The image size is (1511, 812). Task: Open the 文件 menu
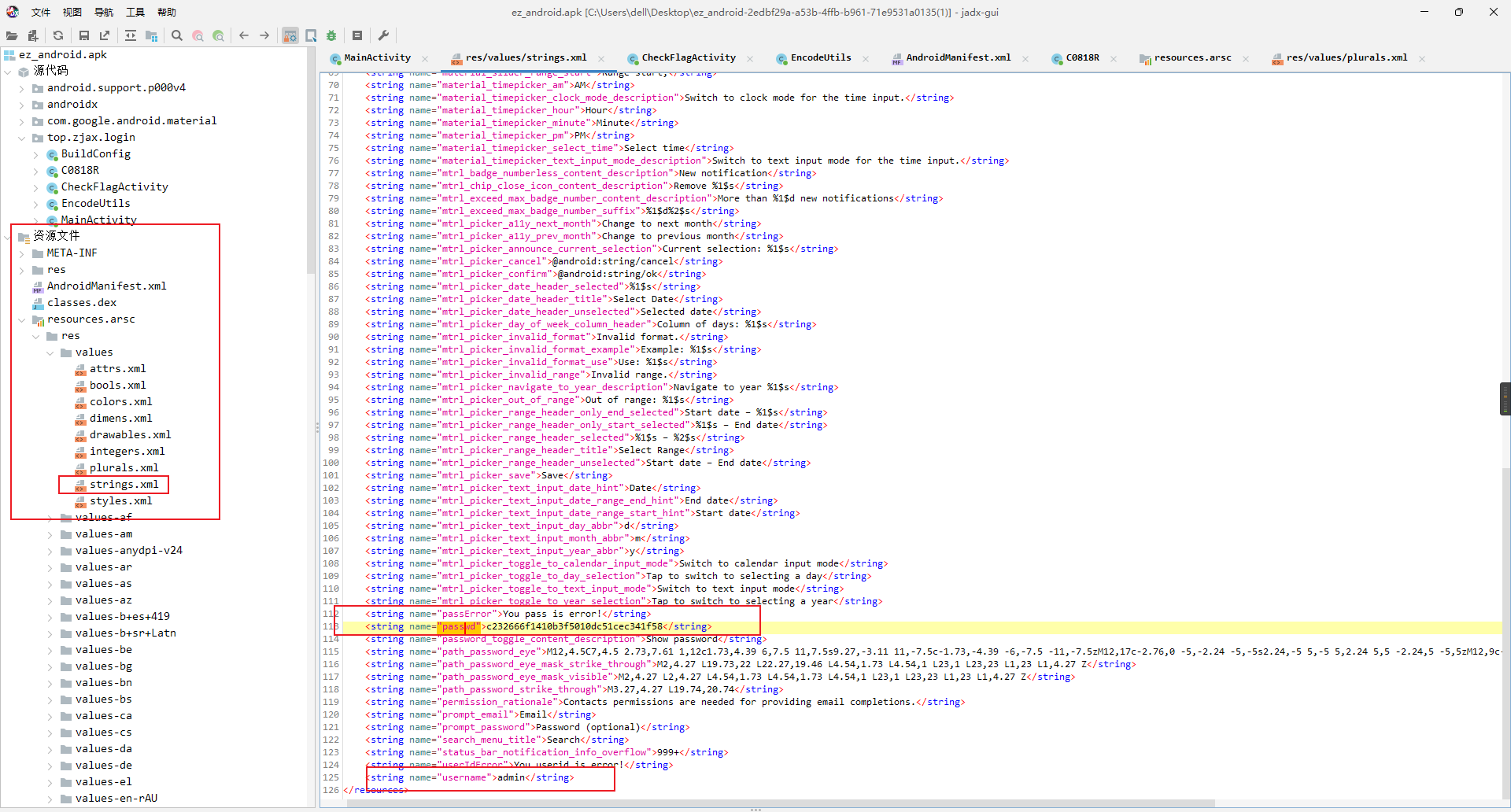(x=41, y=13)
